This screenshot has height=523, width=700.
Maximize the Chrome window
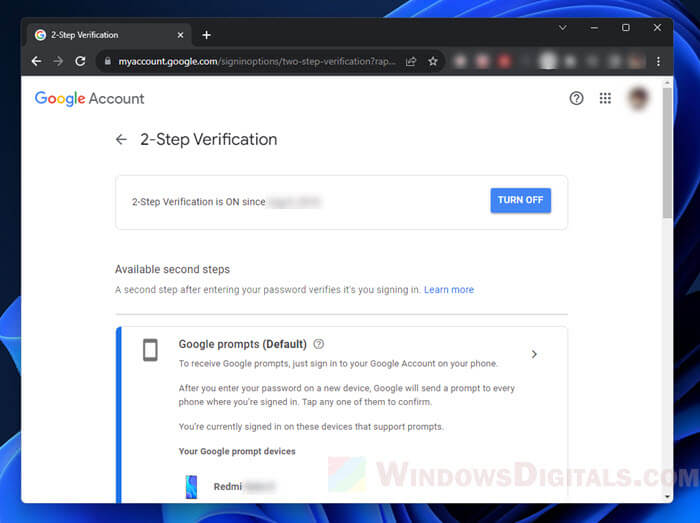tap(626, 28)
